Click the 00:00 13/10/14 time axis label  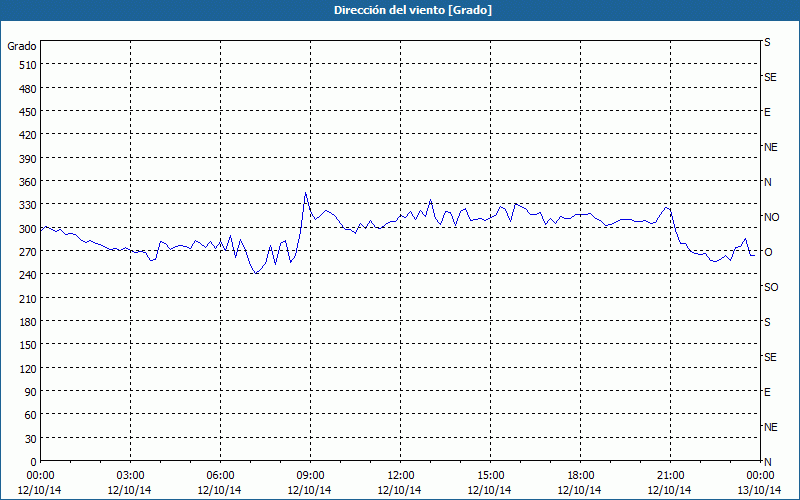tap(760, 483)
